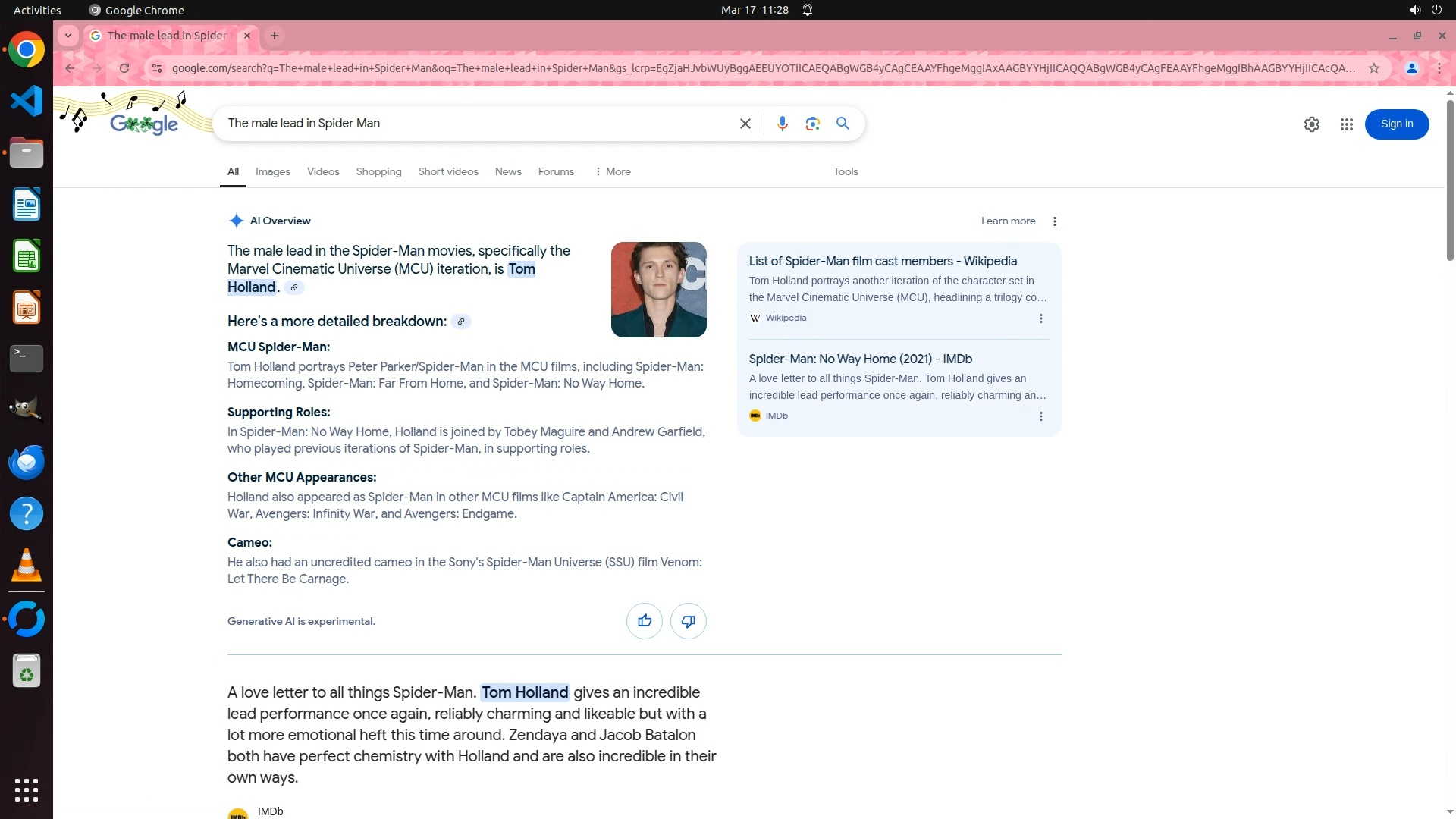This screenshot has height=819, width=1456.
Task: Click the voice search microphone icon
Action: 782,124
